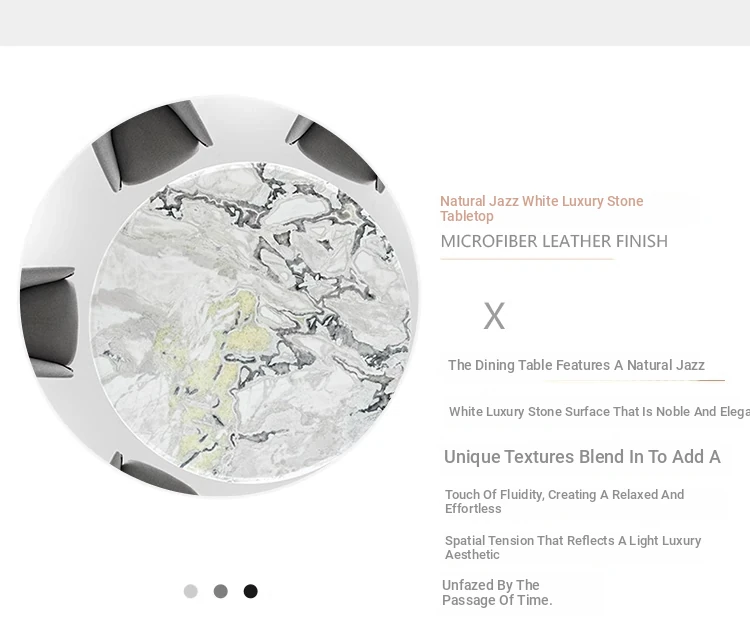This screenshot has height=638, width=750.
Task: Click the 'MICROFIBER LEATHER FINISH' title
Action: click(554, 241)
